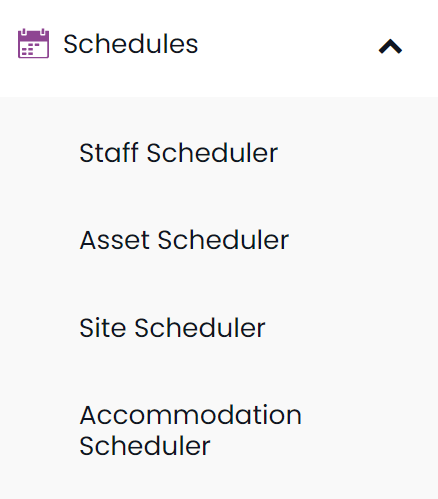The width and height of the screenshot is (438, 499).
Task: Open the Staff Scheduler page
Action: pos(179,153)
